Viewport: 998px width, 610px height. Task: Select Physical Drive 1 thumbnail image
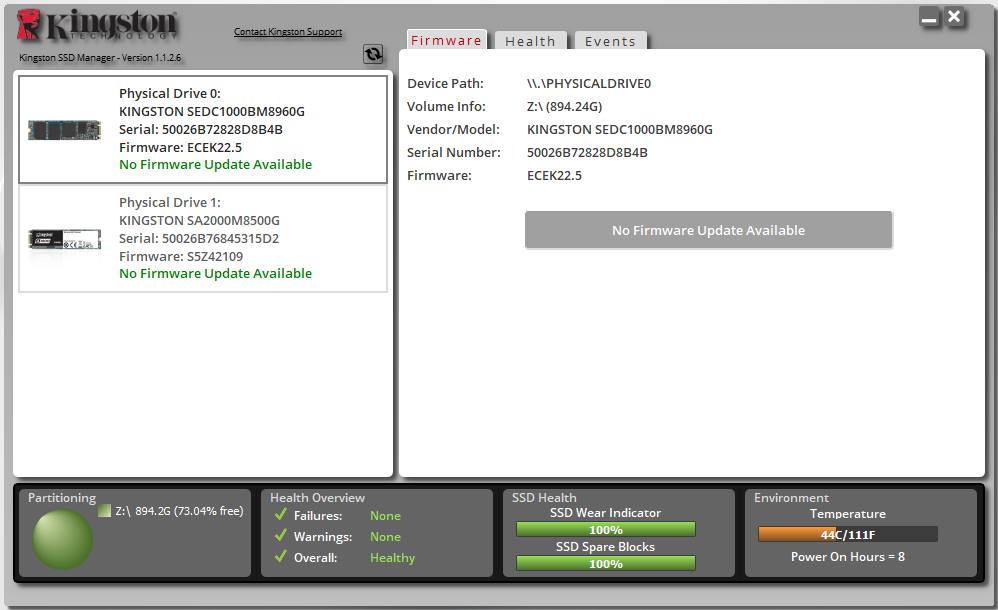tap(64, 239)
